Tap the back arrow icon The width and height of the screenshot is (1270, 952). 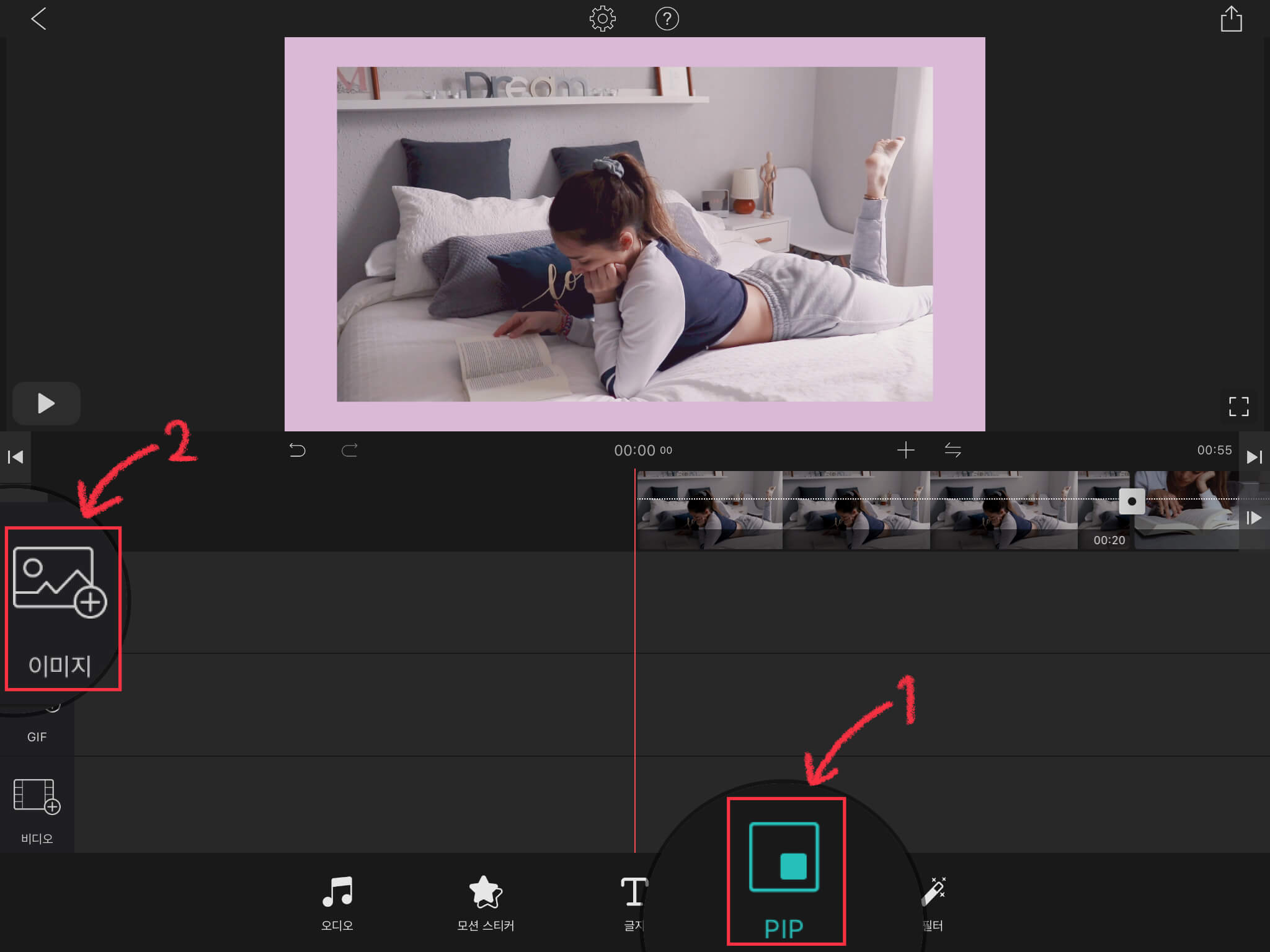pyautogui.click(x=38, y=19)
